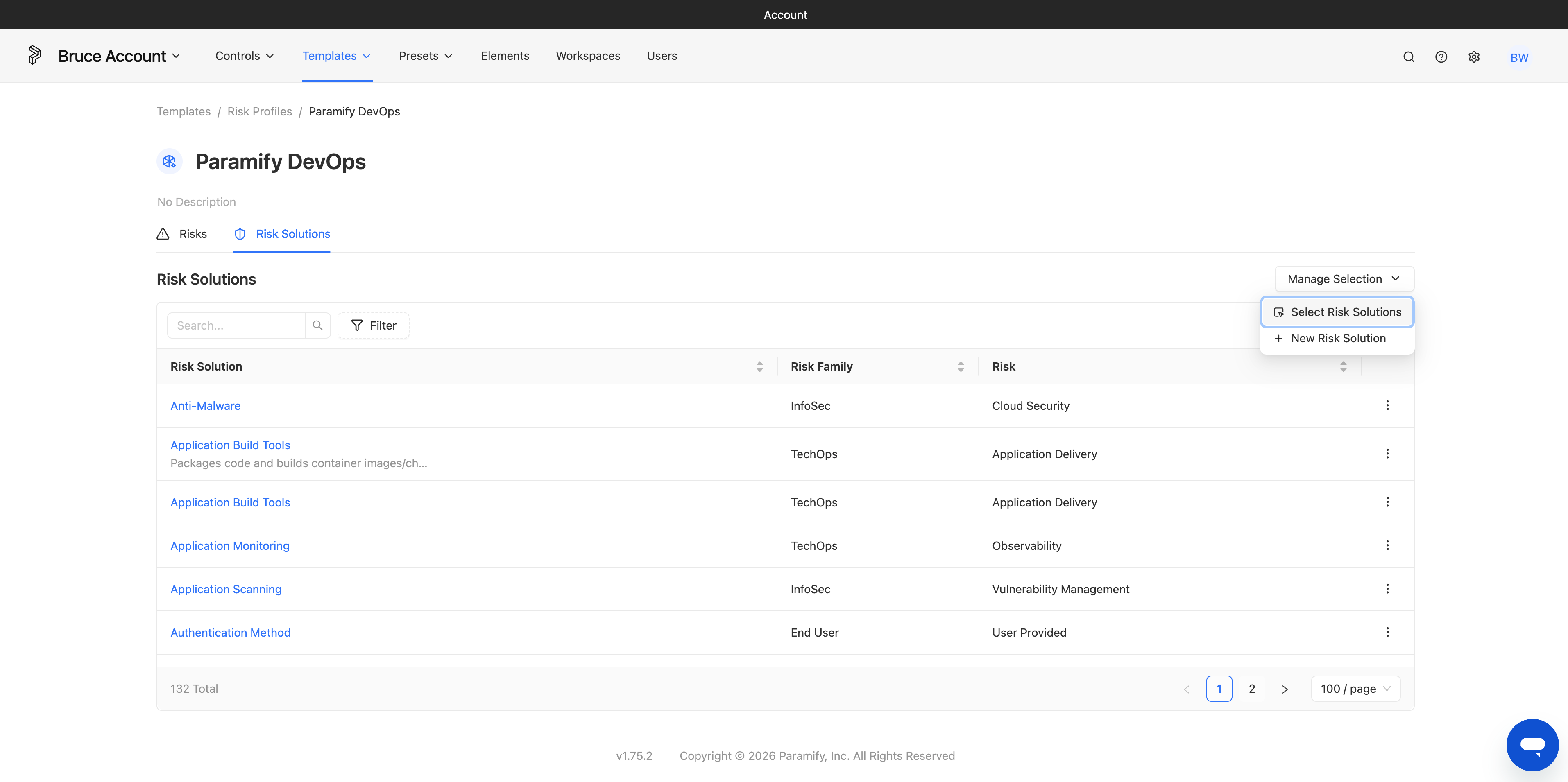Go to Users in navigation
This screenshot has width=1568, height=782.
662,56
